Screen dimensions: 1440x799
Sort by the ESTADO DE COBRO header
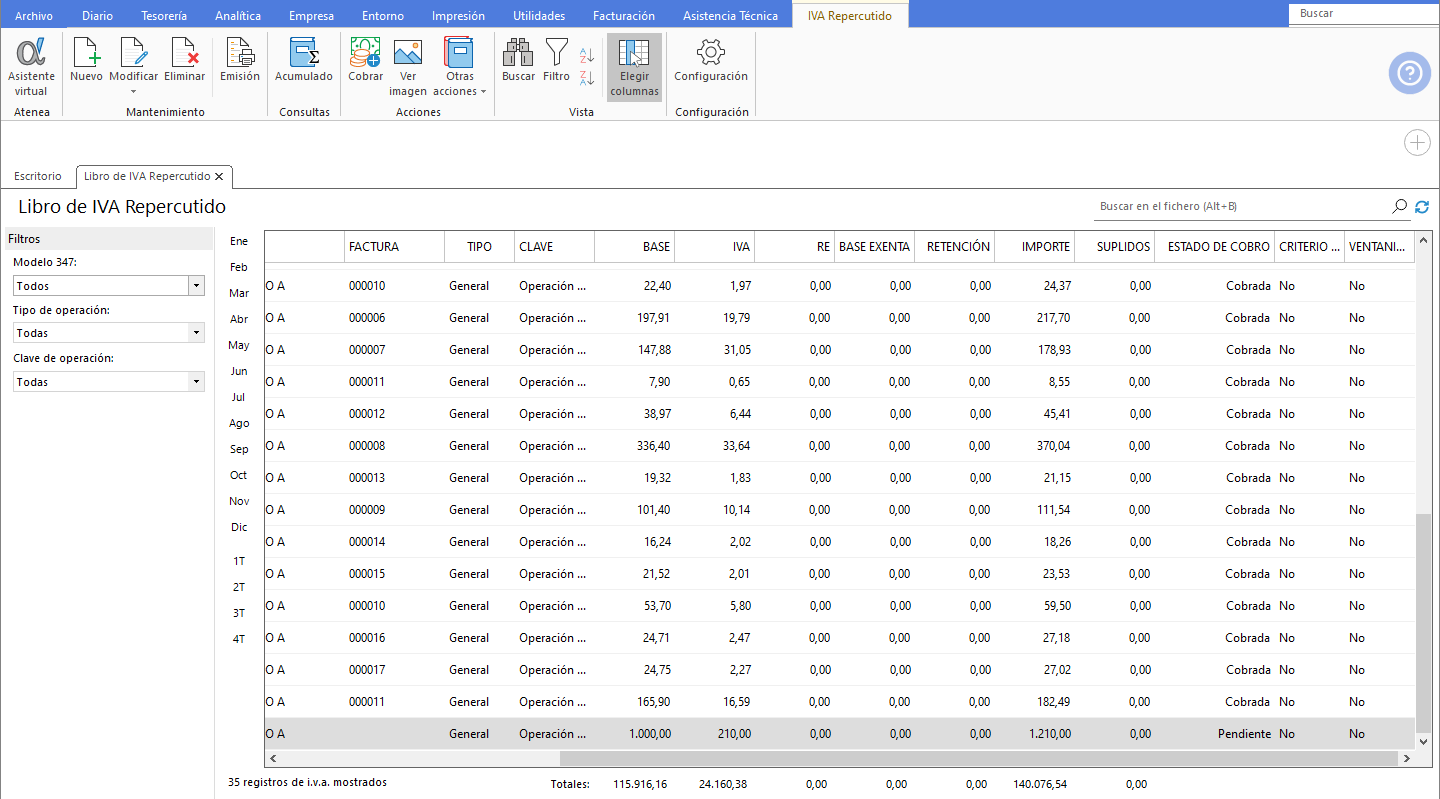(1214, 246)
